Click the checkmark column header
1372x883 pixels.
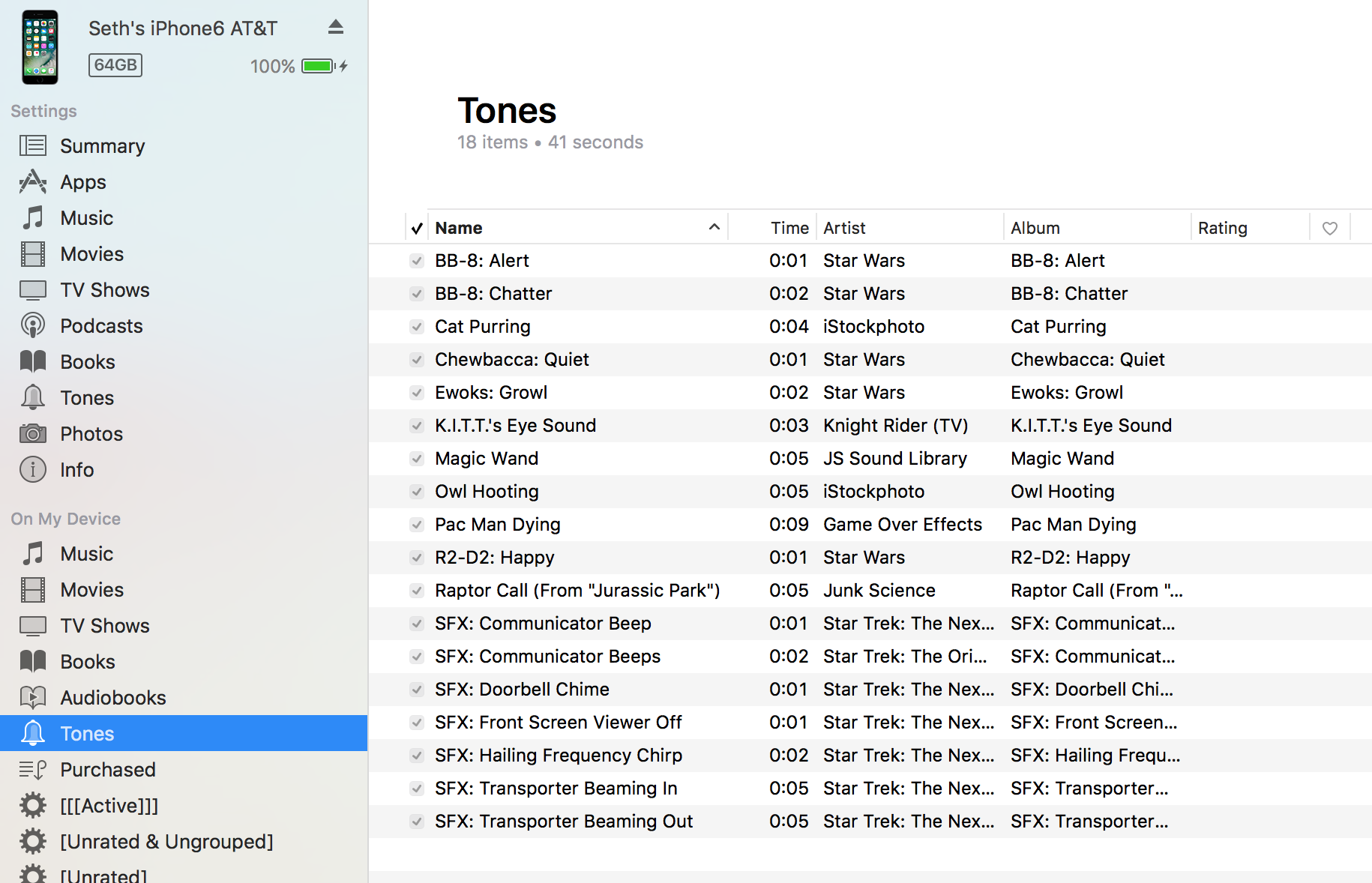click(417, 228)
